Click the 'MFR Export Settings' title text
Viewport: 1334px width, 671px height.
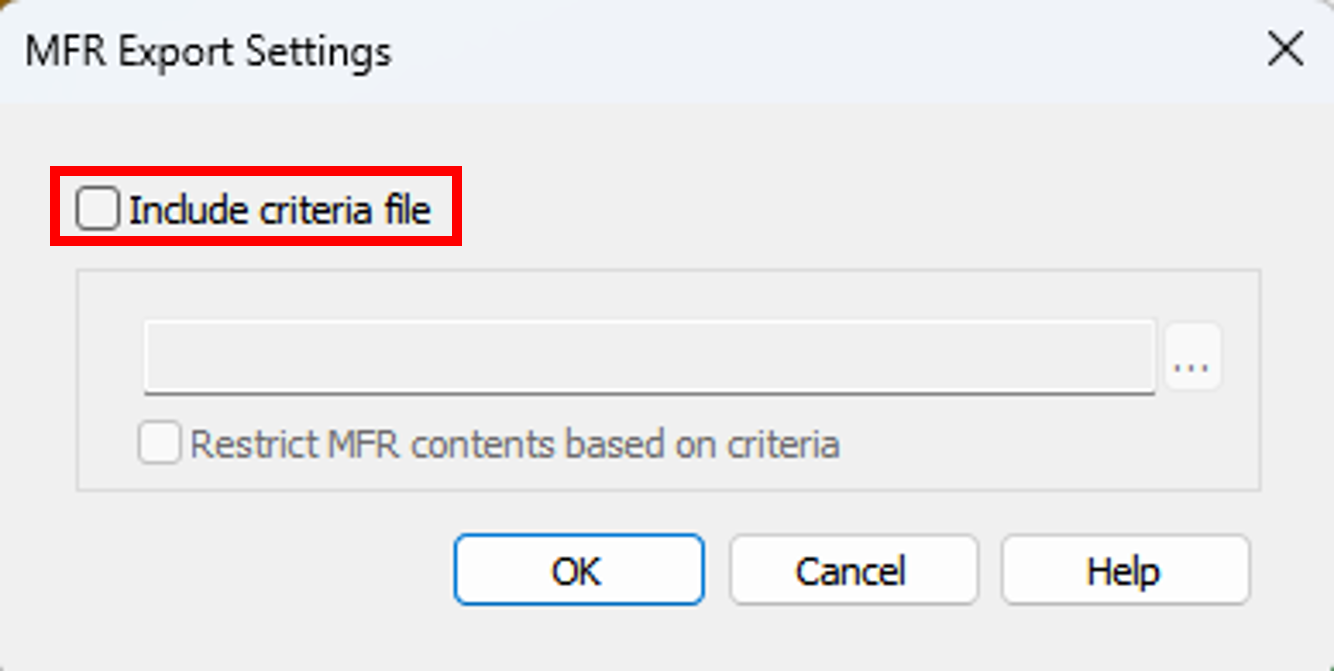coord(208,51)
